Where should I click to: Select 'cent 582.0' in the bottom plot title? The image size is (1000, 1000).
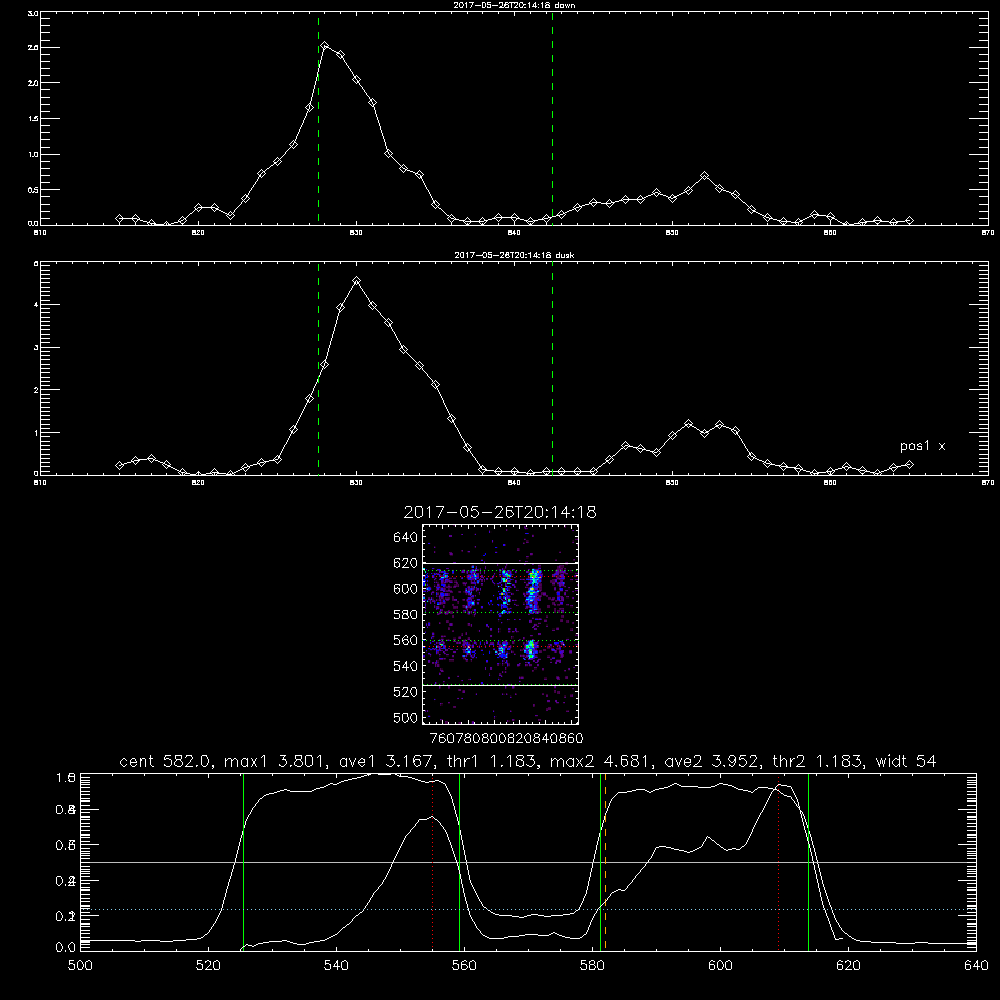point(167,761)
